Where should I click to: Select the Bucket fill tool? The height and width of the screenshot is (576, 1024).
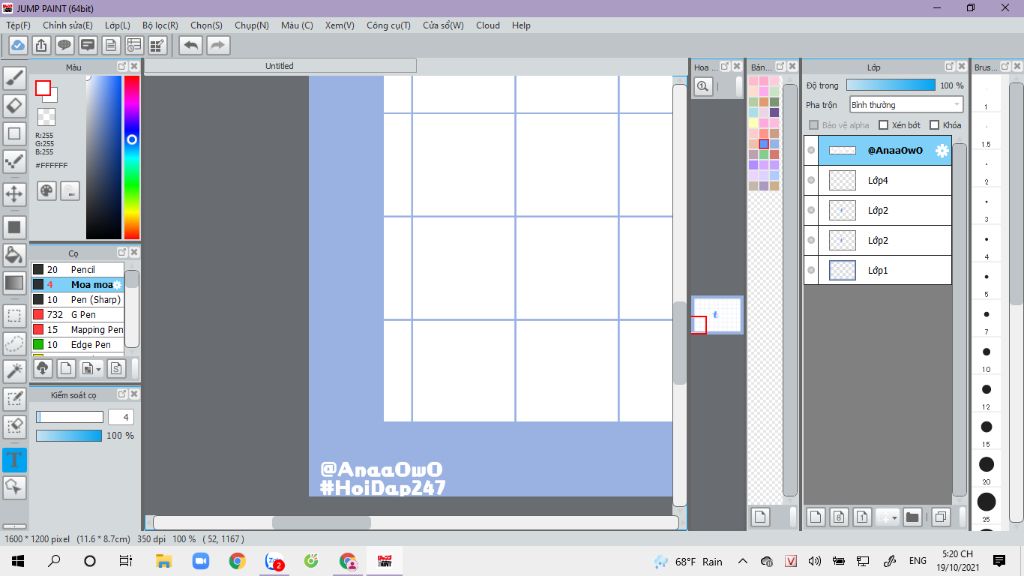14,255
